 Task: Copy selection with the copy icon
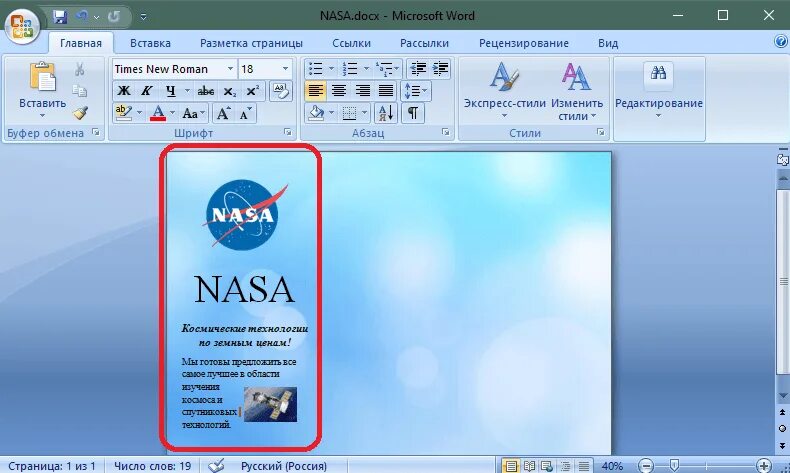pos(80,91)
